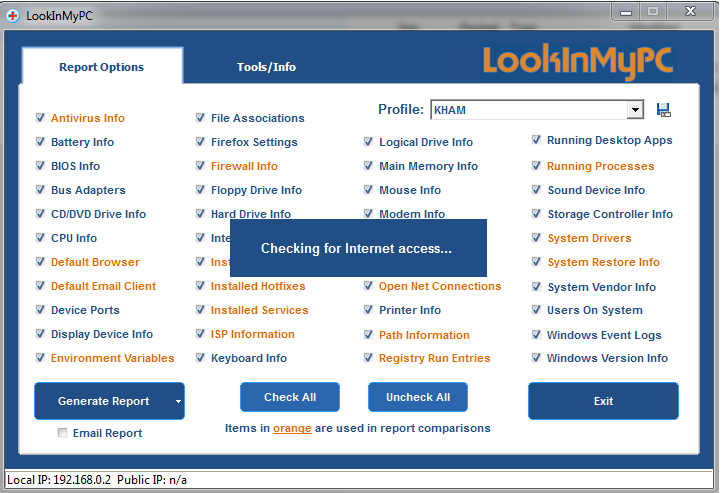
Task: Uncheck Logical Drive Info
Action: point(368,142)
